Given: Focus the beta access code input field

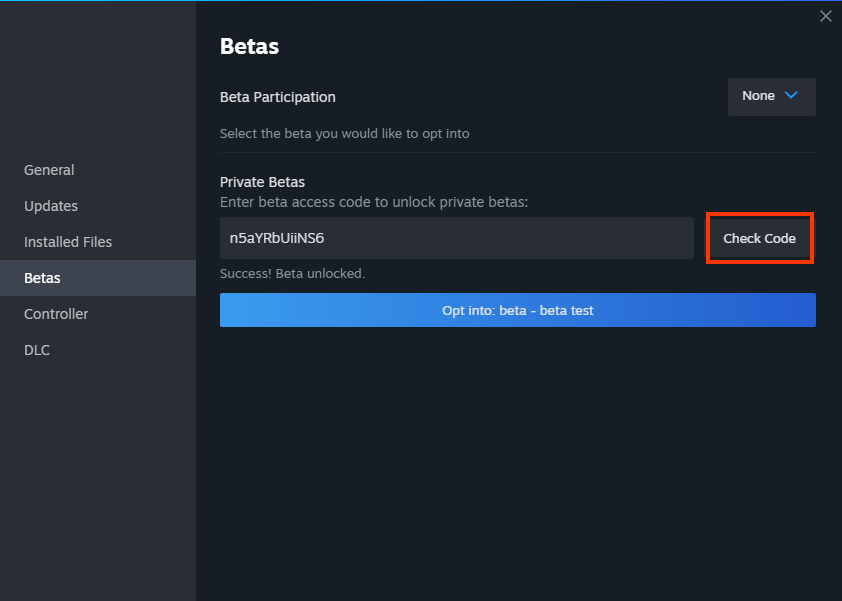Looking at the screenshot, I should (456, 238).
